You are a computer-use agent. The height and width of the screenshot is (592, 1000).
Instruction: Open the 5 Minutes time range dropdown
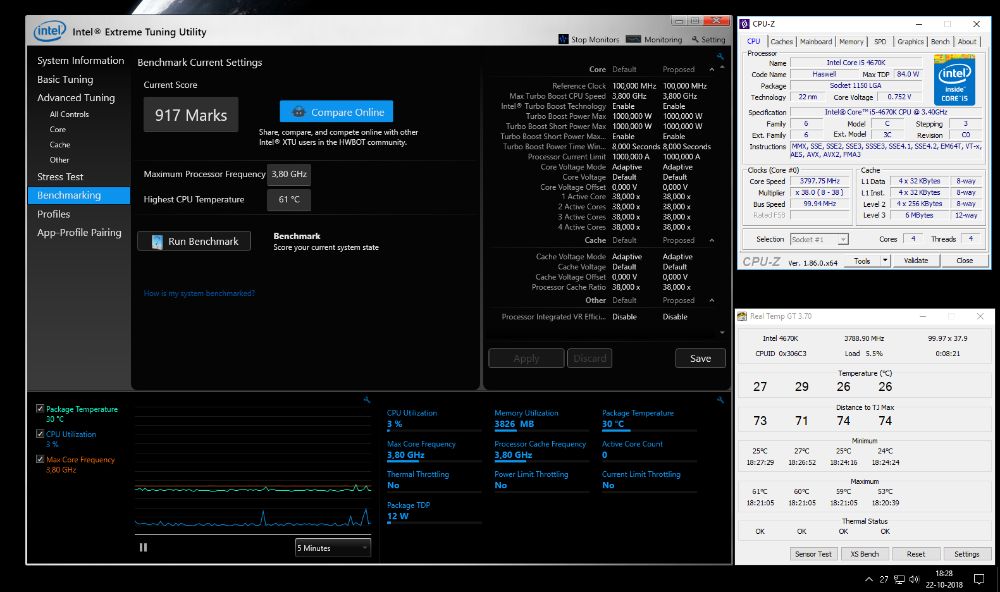coord(333,547)
